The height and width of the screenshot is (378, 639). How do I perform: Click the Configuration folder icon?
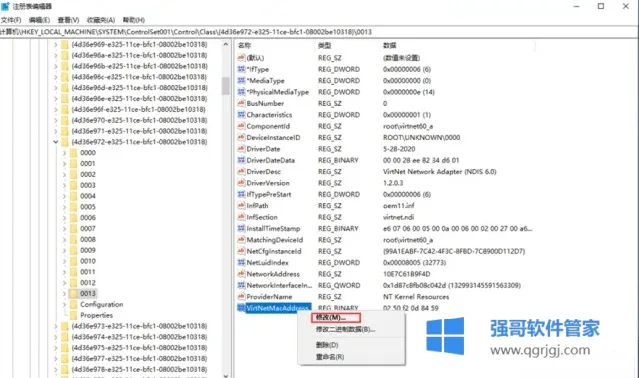click(73, 304)
